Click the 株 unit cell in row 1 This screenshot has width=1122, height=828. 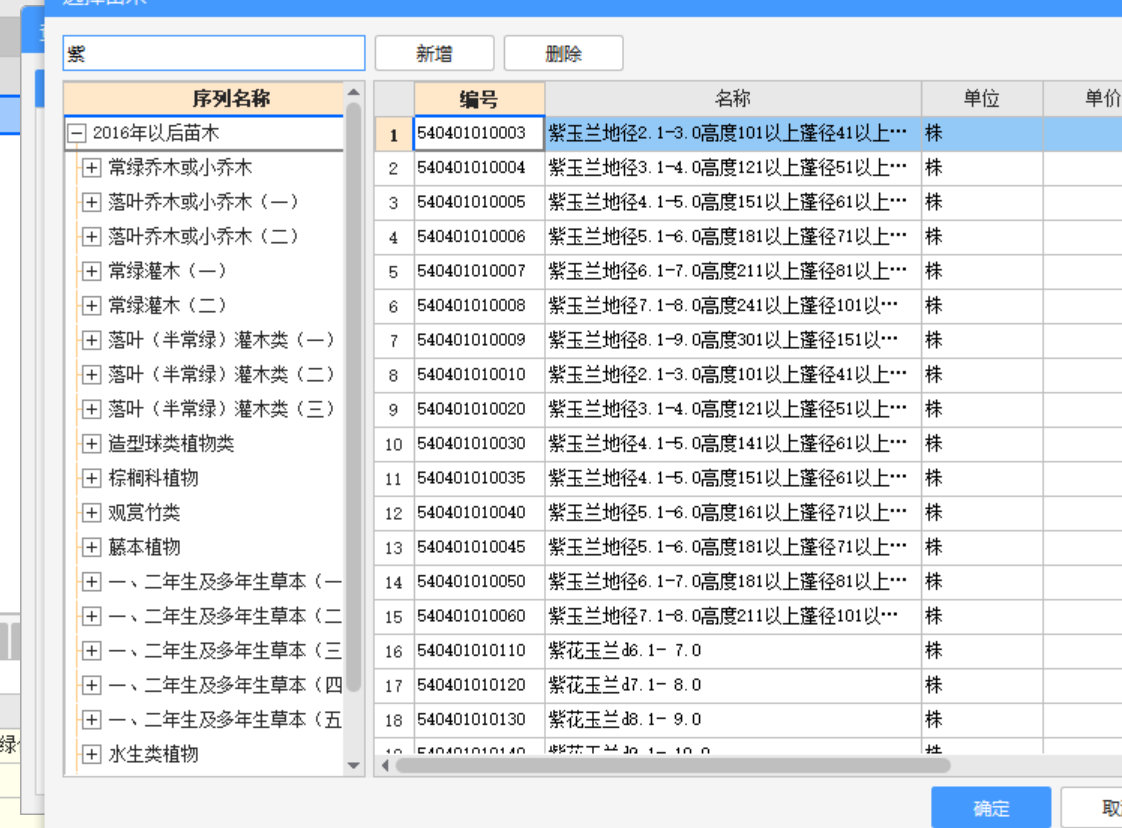tap(982, 133)
